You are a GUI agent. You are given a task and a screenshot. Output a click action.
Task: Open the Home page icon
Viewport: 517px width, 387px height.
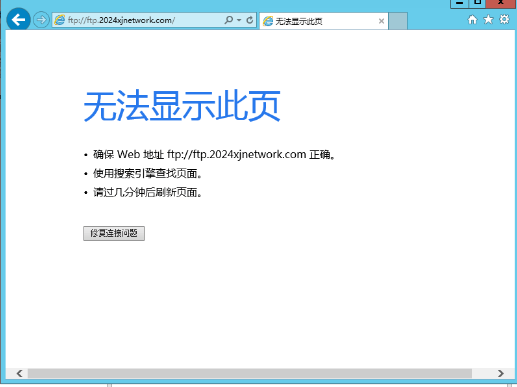coord(472,20)
